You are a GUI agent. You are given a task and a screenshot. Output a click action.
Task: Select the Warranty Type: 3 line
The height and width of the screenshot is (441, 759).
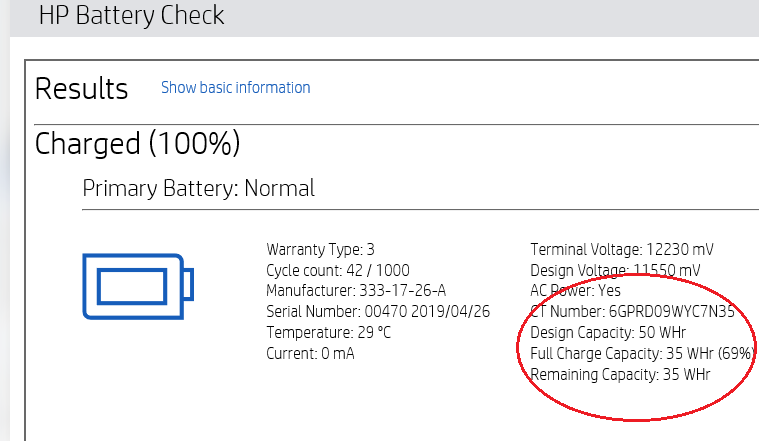click(x=320, y=249)
